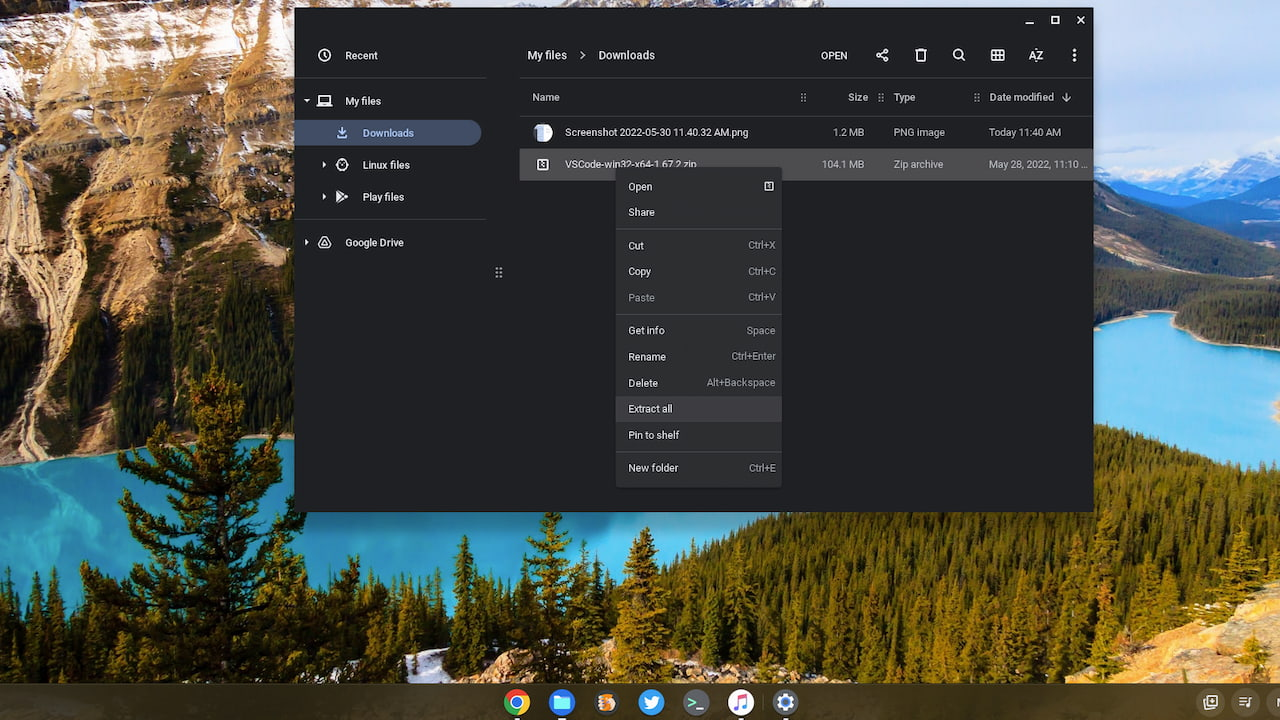Click the Share icon in the toolbar
The height and width of the screenshot is (720, 1280).
[882, 56]
